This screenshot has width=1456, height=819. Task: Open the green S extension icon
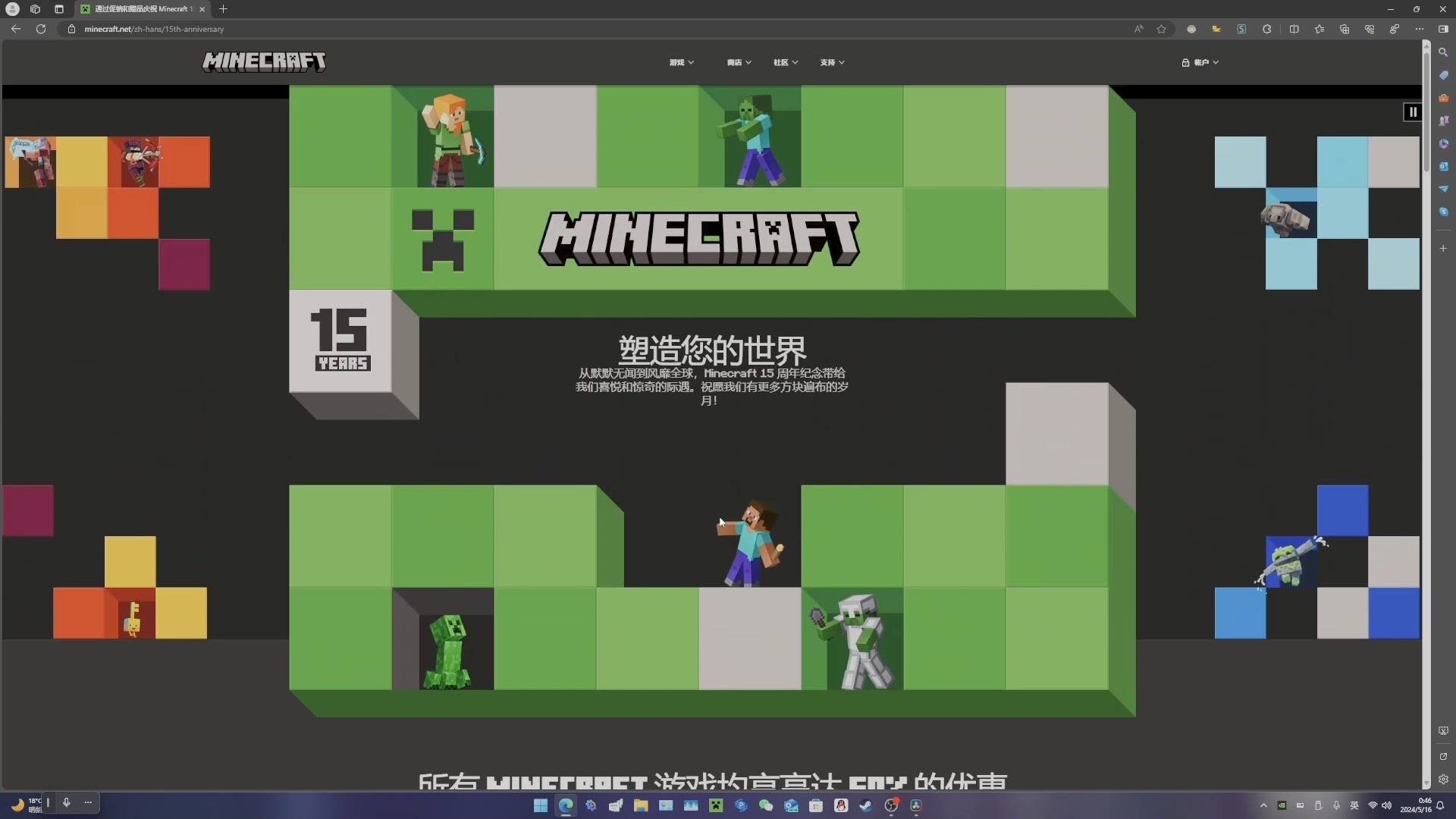point(1241,29)
